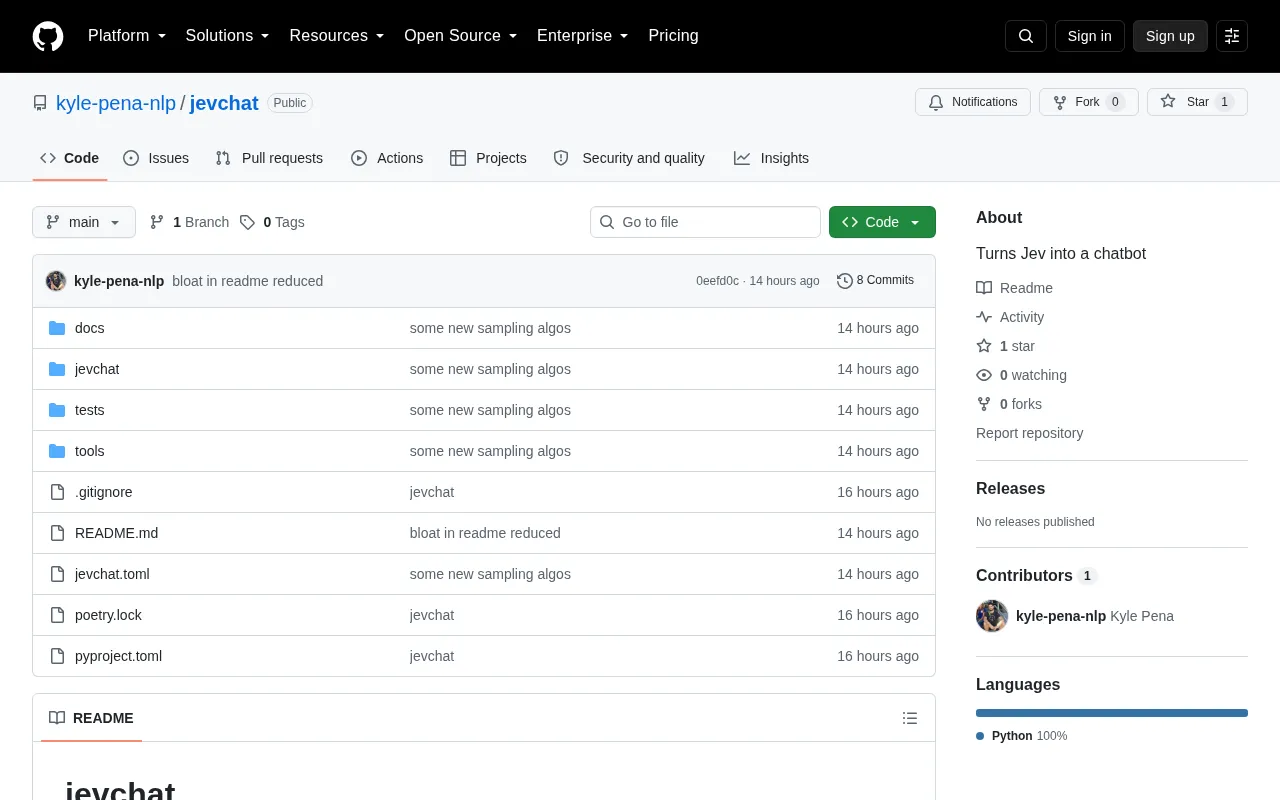
Task: Focus the 'Go to file' search field
Action: pyautogui.click(x=705, y=222)
